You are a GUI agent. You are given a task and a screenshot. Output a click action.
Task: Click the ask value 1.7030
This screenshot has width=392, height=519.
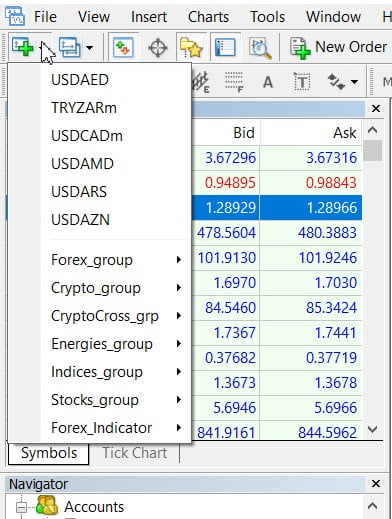pyautogui.click(x=336, y=283)
